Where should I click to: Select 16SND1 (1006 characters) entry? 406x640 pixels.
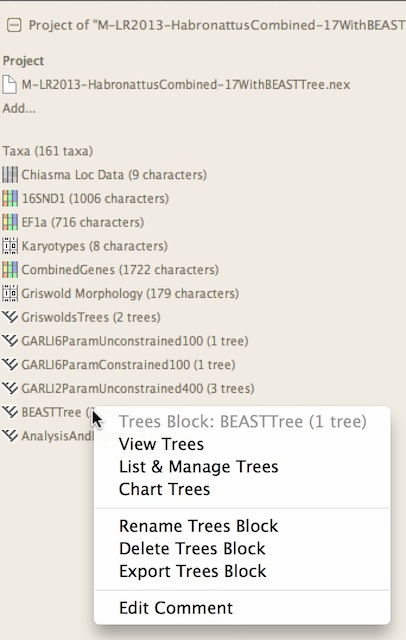[x=95, y=198]
